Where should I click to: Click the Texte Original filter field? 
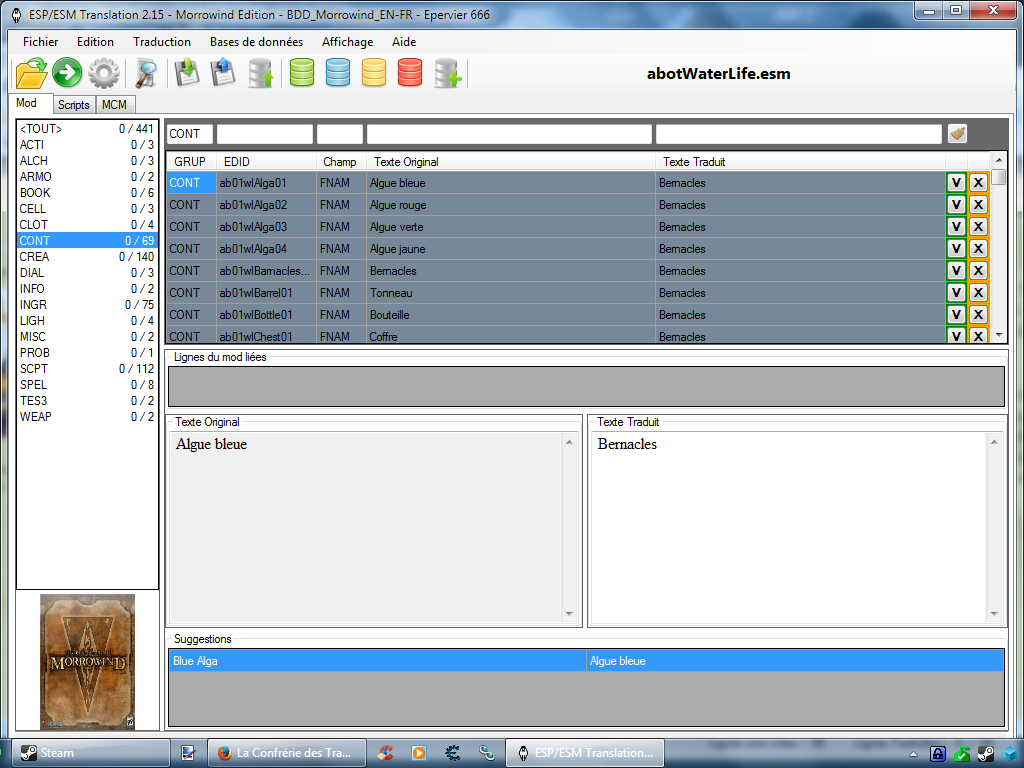[x=509, y=134]
